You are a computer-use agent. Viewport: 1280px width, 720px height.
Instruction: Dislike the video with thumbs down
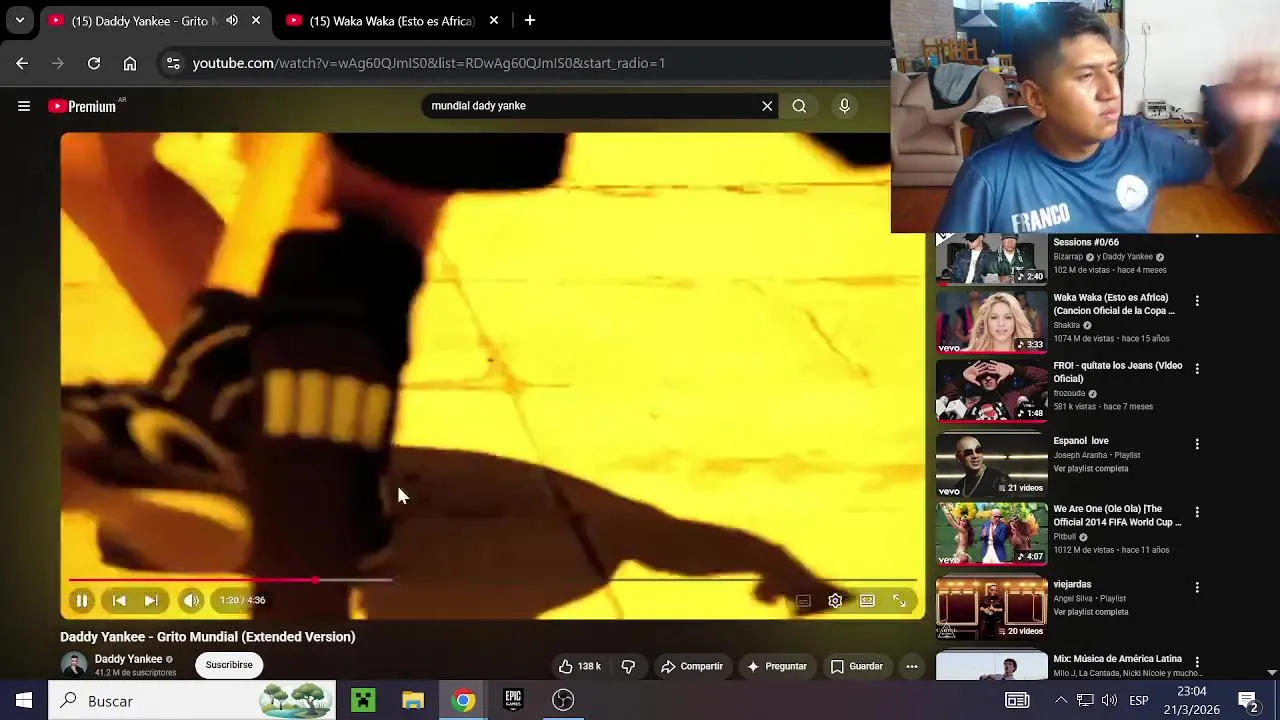click(x=628, y=666)
